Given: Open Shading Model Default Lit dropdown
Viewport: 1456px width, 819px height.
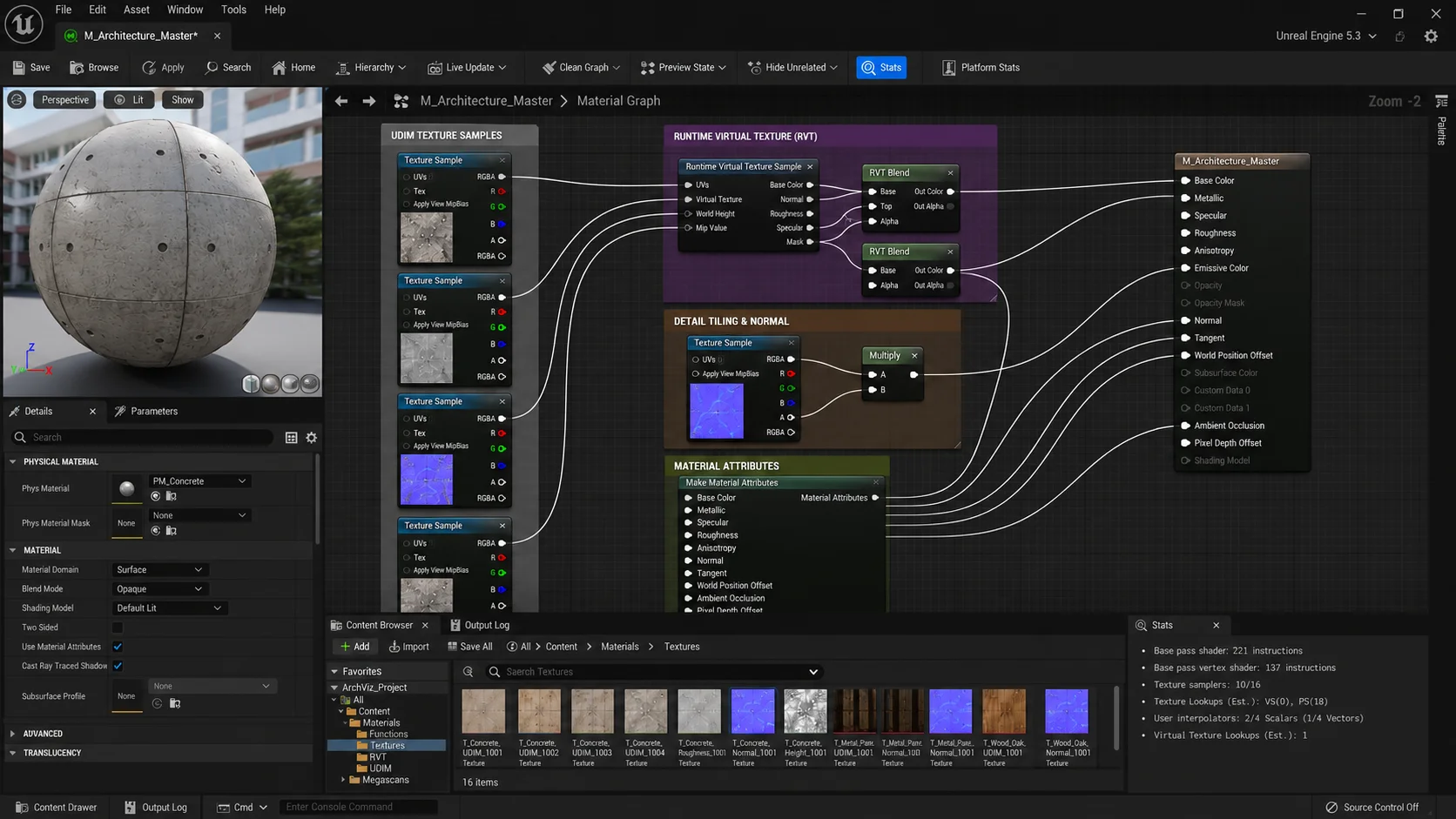Looking at the screenshot, I should point(169,608).
